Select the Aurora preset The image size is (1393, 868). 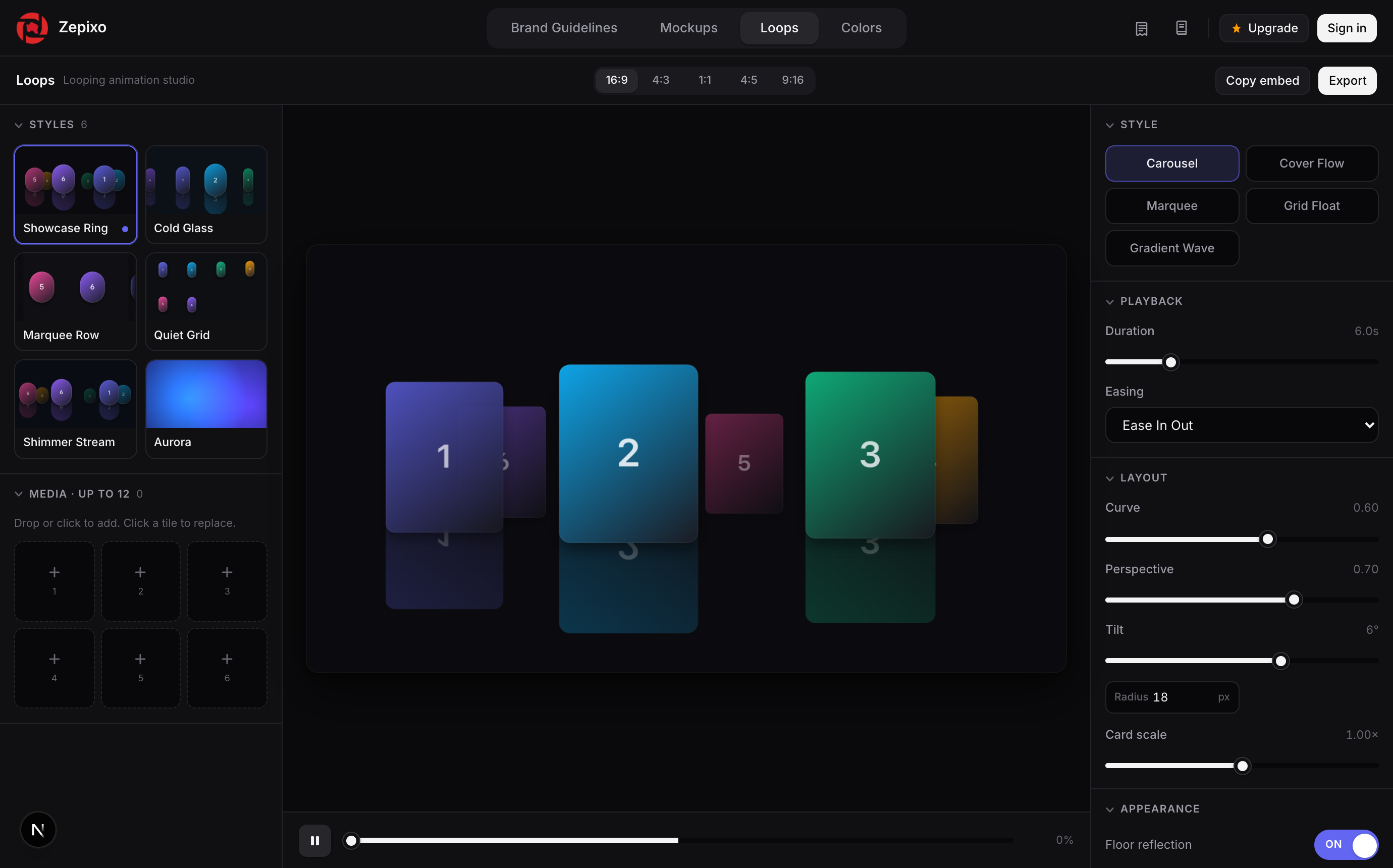pos(206,409)
